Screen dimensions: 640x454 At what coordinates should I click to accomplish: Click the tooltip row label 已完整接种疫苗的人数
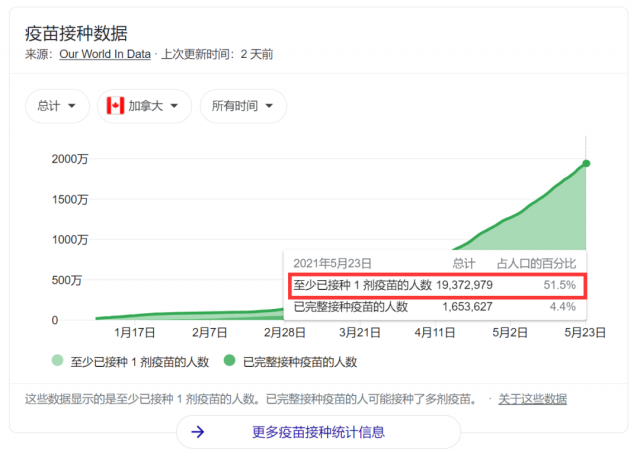[x=351, y=306]
